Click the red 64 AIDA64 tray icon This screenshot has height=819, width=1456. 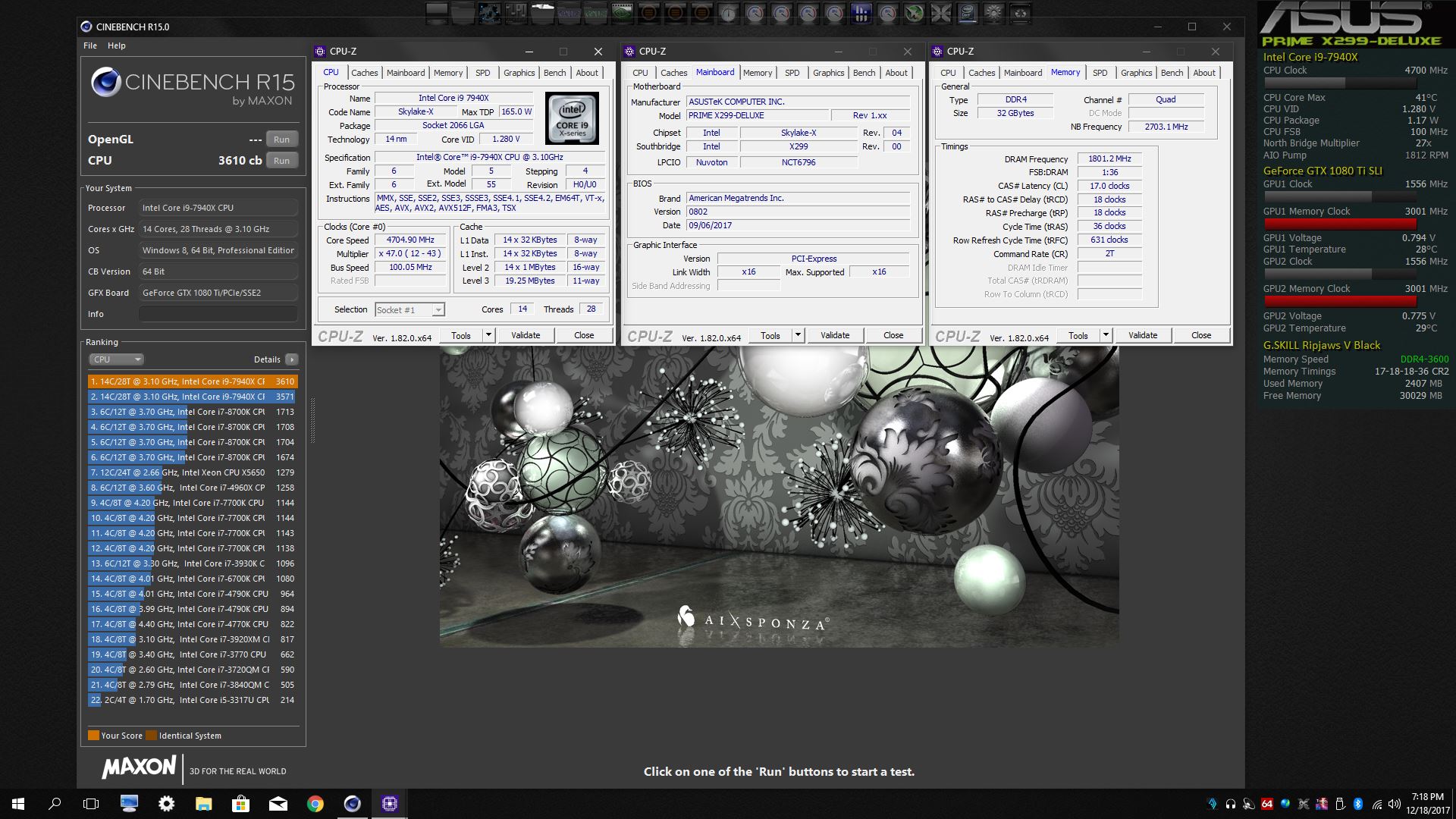(x=1267, y=804)
